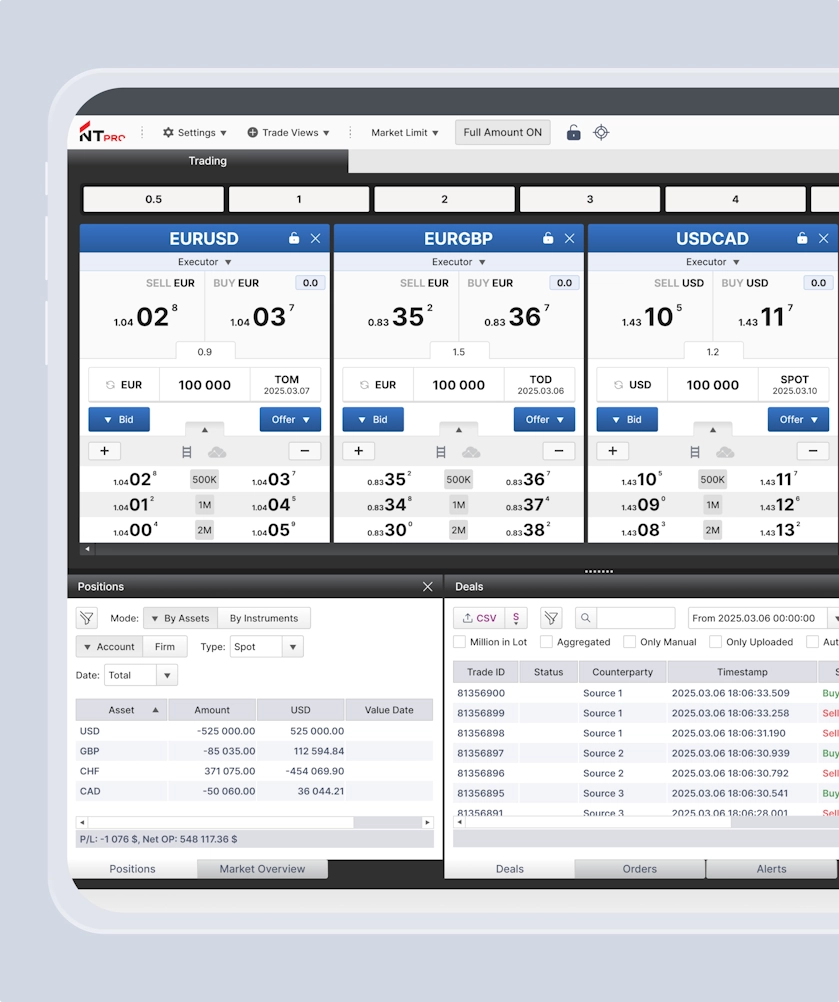Click the swap currency icon beside USD
The width and height of the screenshot is (839, 1002).
(618, 385)
